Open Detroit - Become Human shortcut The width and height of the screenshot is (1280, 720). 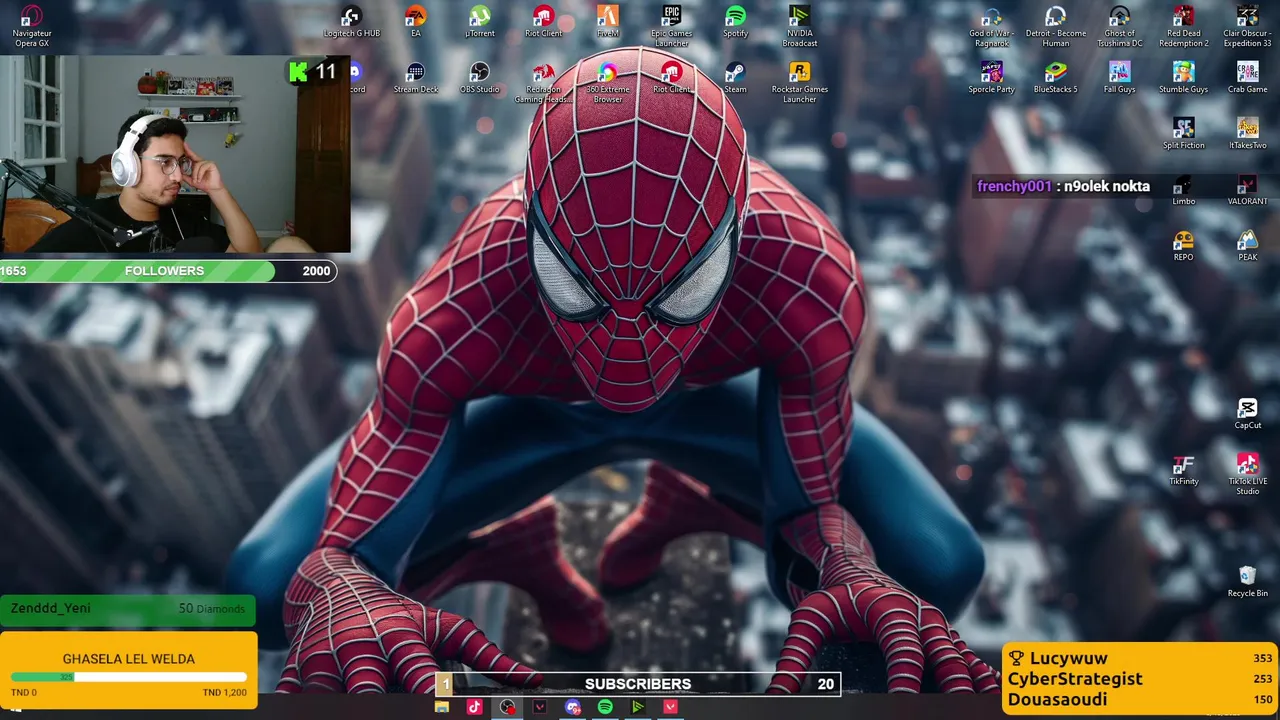pyautogui.click(x=1056, y=26)
